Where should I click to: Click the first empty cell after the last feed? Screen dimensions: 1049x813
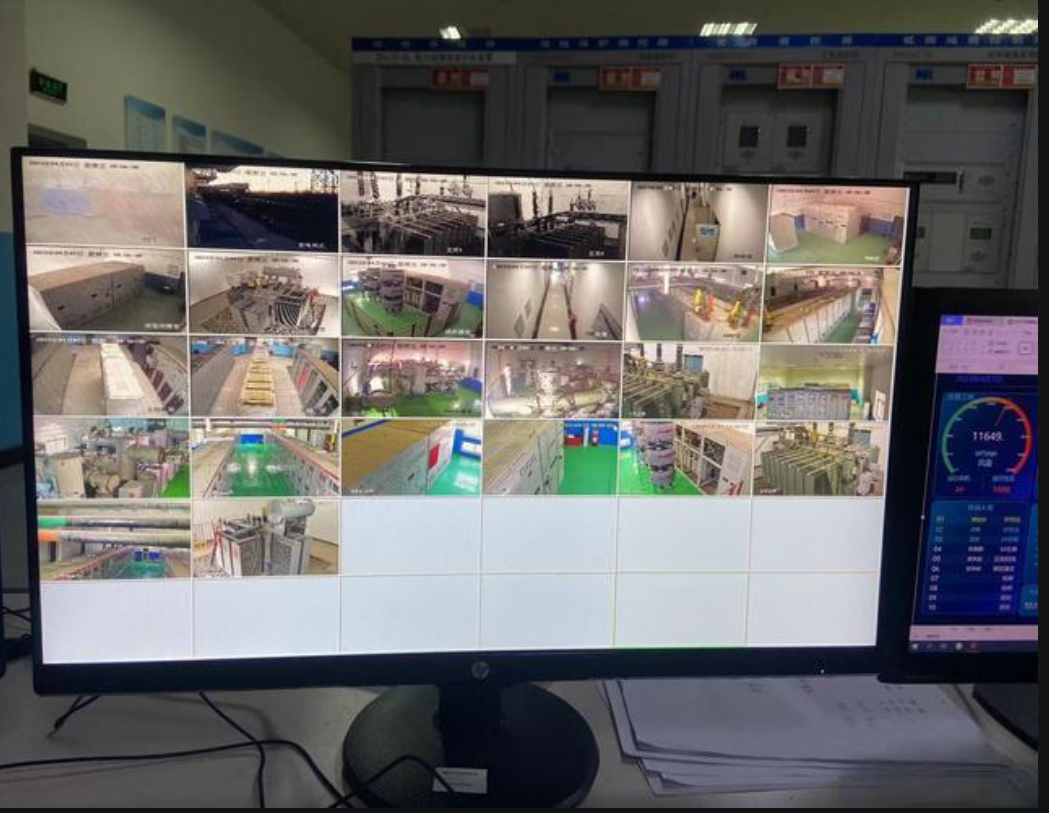(x=410, y=537)
